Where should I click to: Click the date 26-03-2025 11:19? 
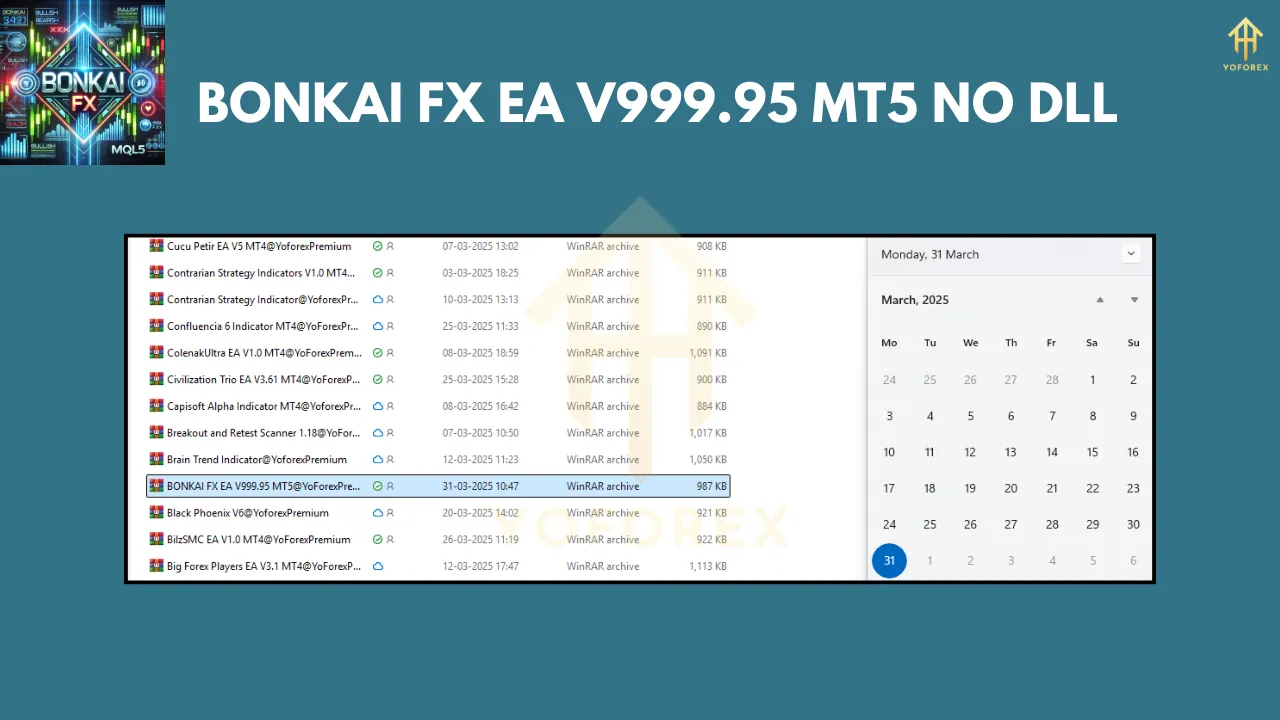pos(480,539)
